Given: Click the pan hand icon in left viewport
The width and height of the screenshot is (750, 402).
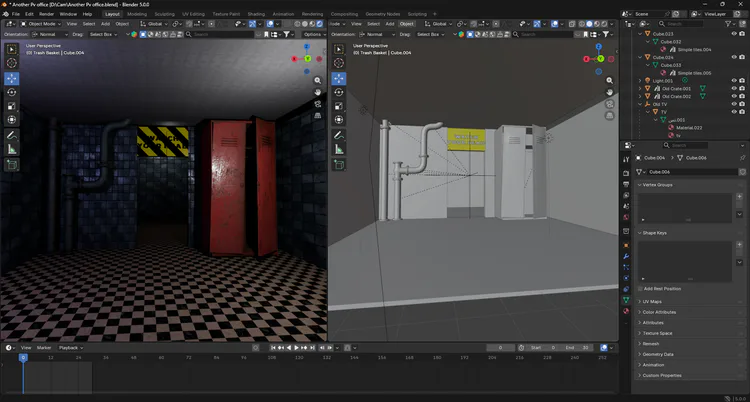Looking at the screenshot, I should coord(318,93).
